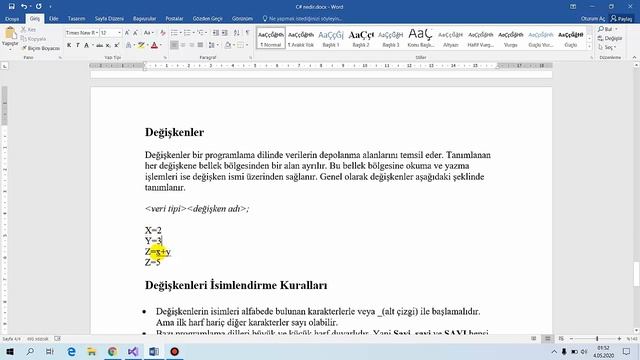Open text effects and typography
This screenshot has height=360, width=640.
tap(129, 45)
